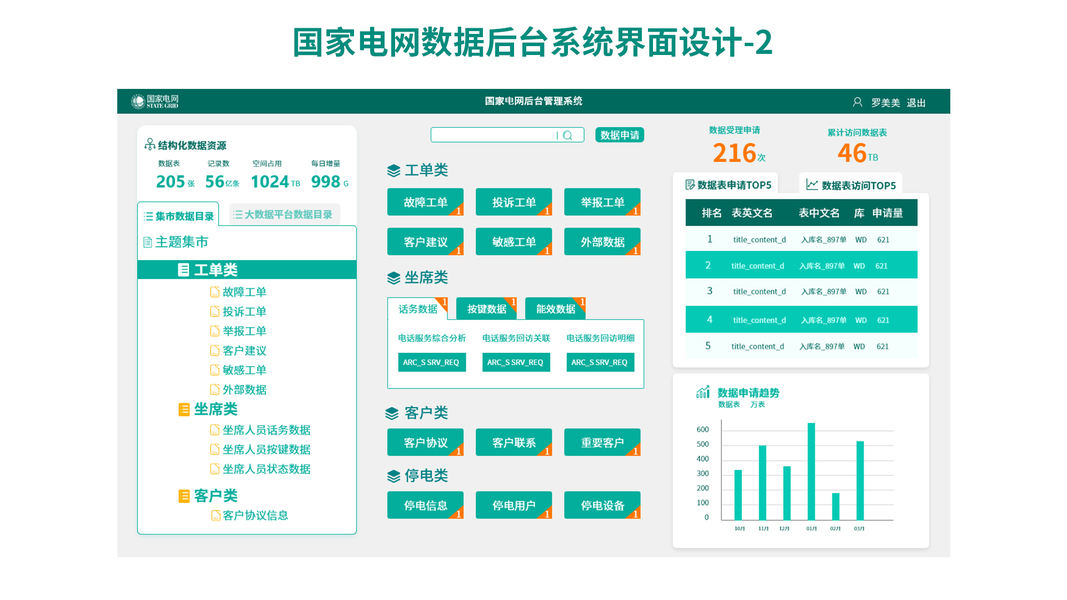Click the 数据表访问TOP5 line chart icon
Image resolution: width=1067 pixels, height=600 pixels.
coord(812,185)
